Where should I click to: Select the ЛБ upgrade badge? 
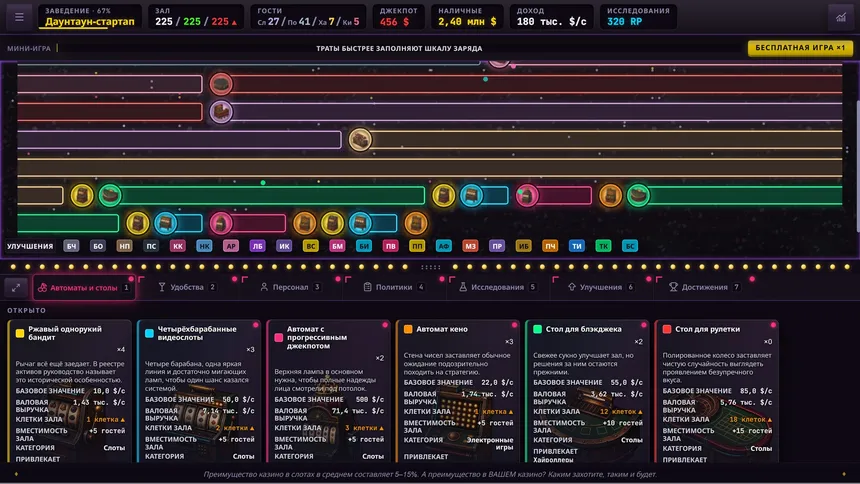coord(257,246)
